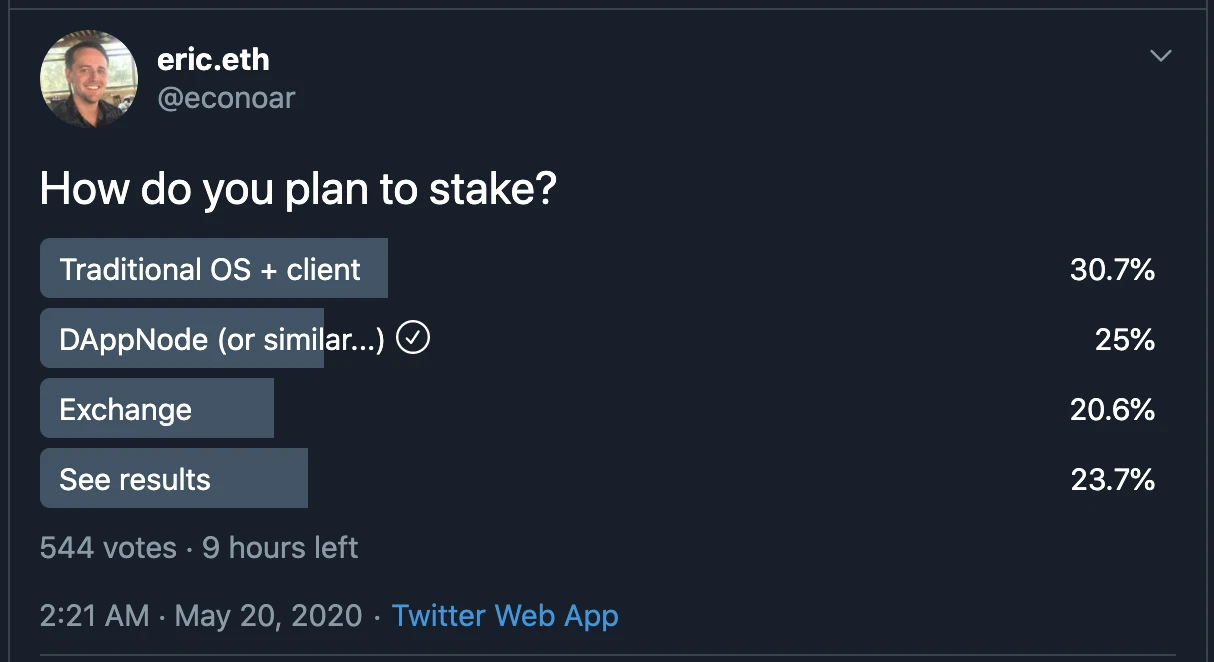
Task: Click the 30.7% poll result value
Action: (1112, 269)
